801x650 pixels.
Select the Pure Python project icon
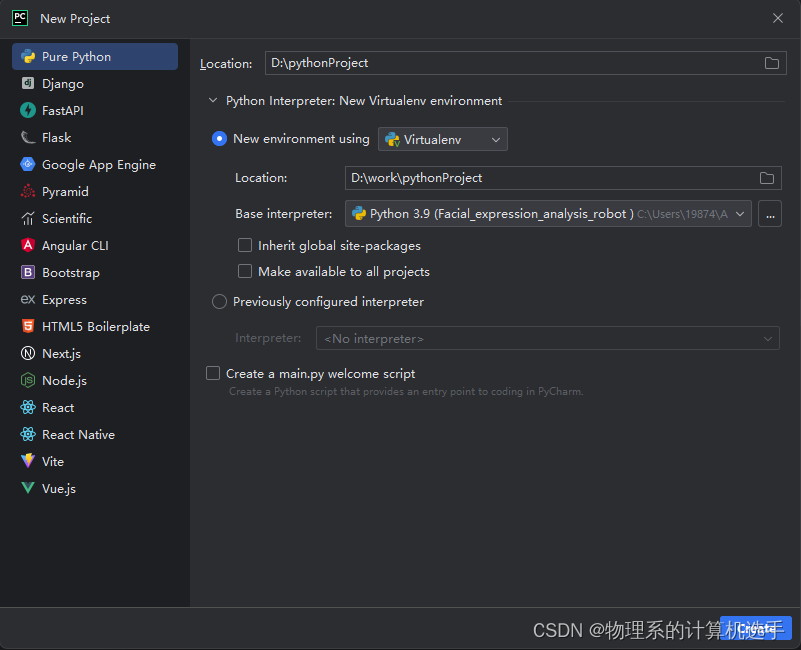coord(28,57)
